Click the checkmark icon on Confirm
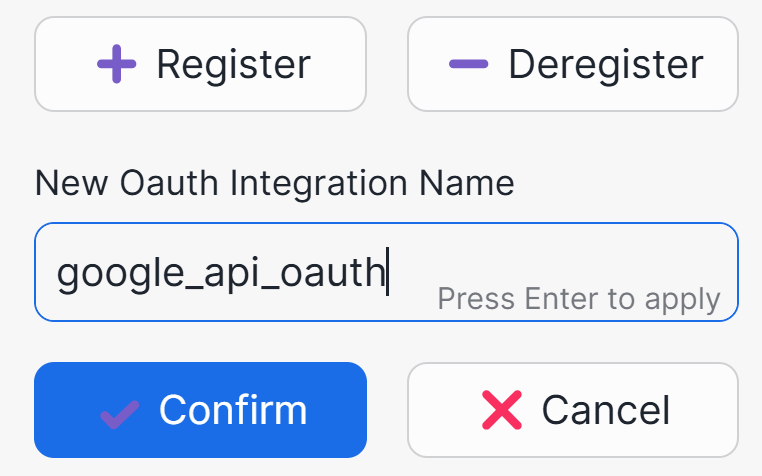762x476 pixels. click(x=119, y=411)
